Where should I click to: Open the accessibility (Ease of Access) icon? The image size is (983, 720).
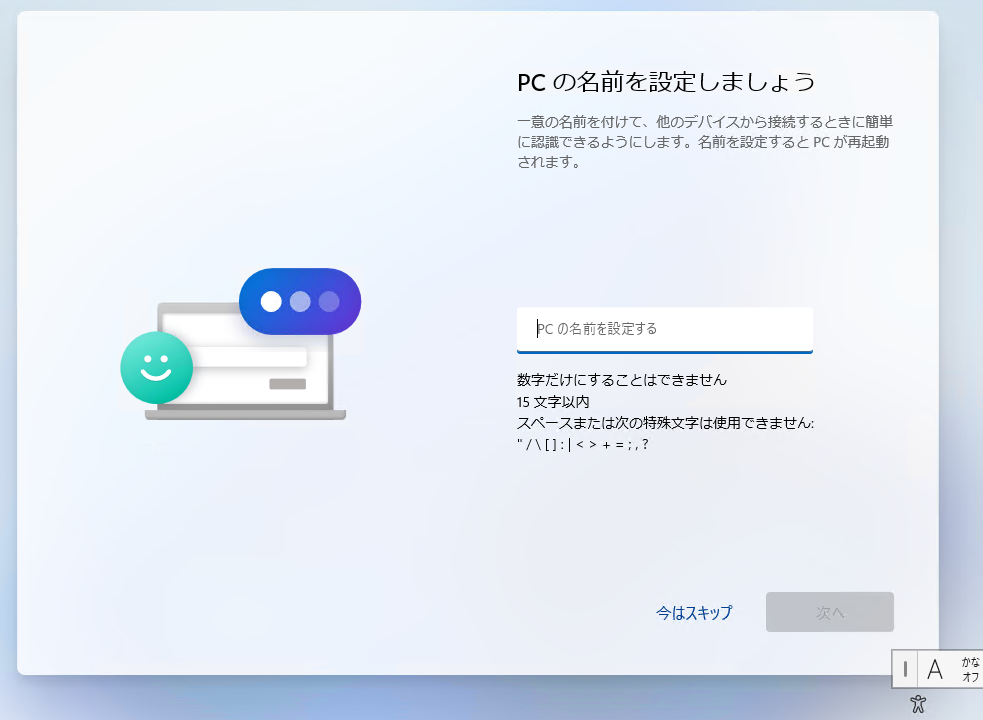[x=916, y=705]
